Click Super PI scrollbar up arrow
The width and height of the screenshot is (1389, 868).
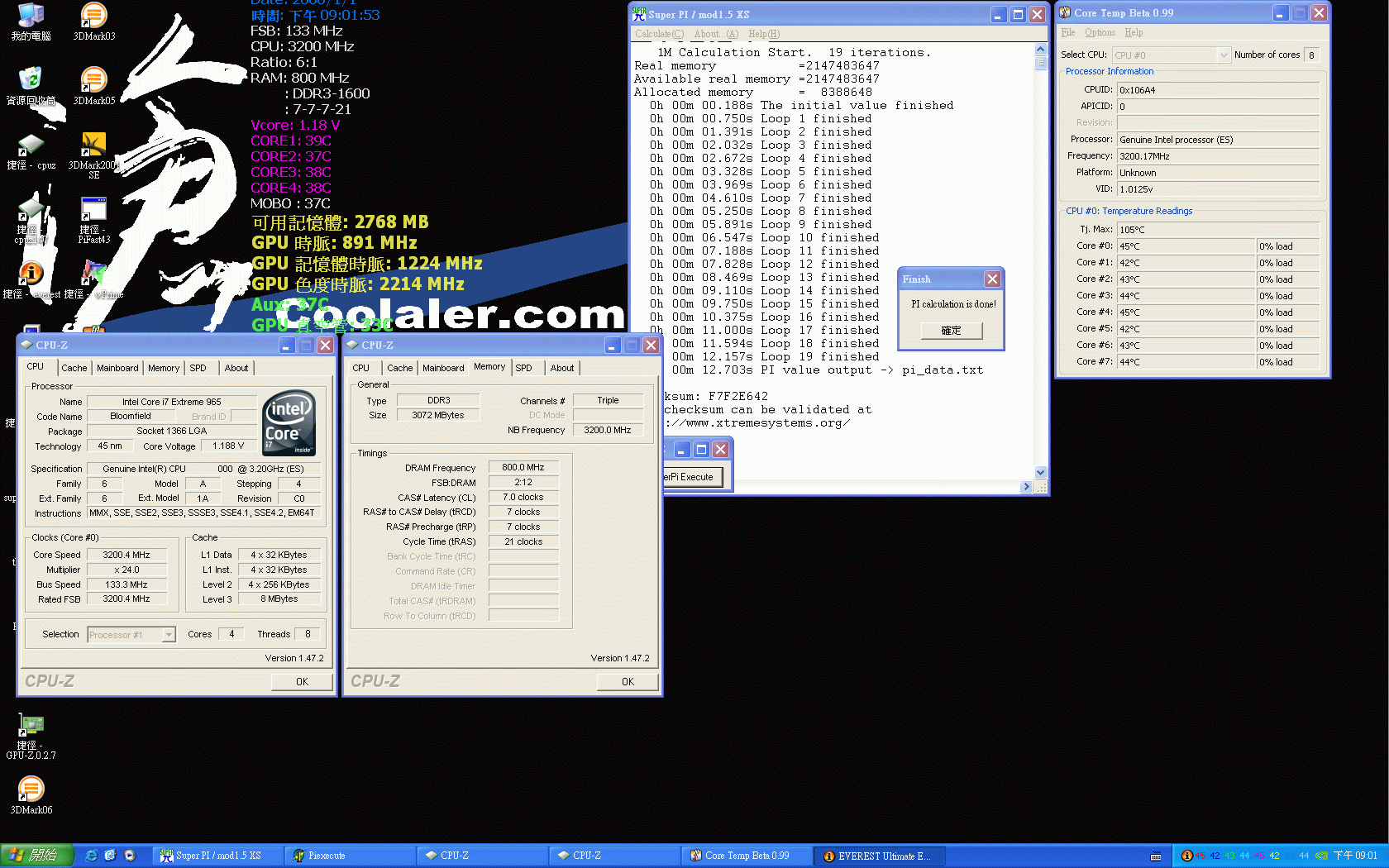pos(1041,50)
